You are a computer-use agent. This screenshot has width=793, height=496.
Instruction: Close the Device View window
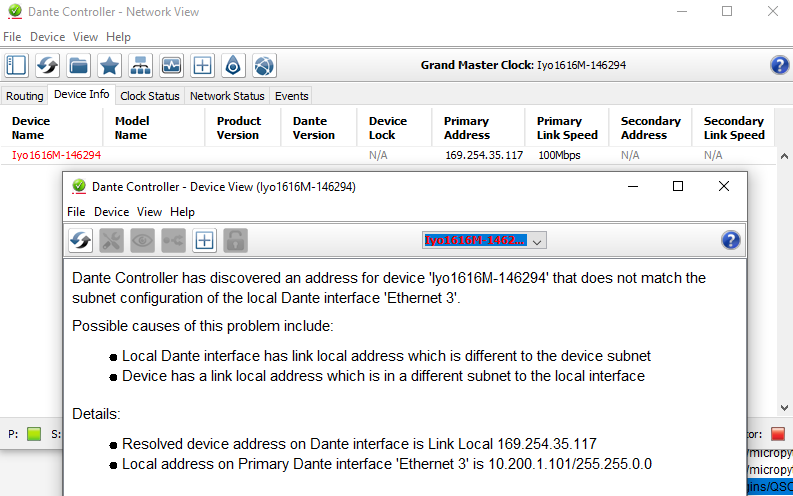click(x=724, y=186)
